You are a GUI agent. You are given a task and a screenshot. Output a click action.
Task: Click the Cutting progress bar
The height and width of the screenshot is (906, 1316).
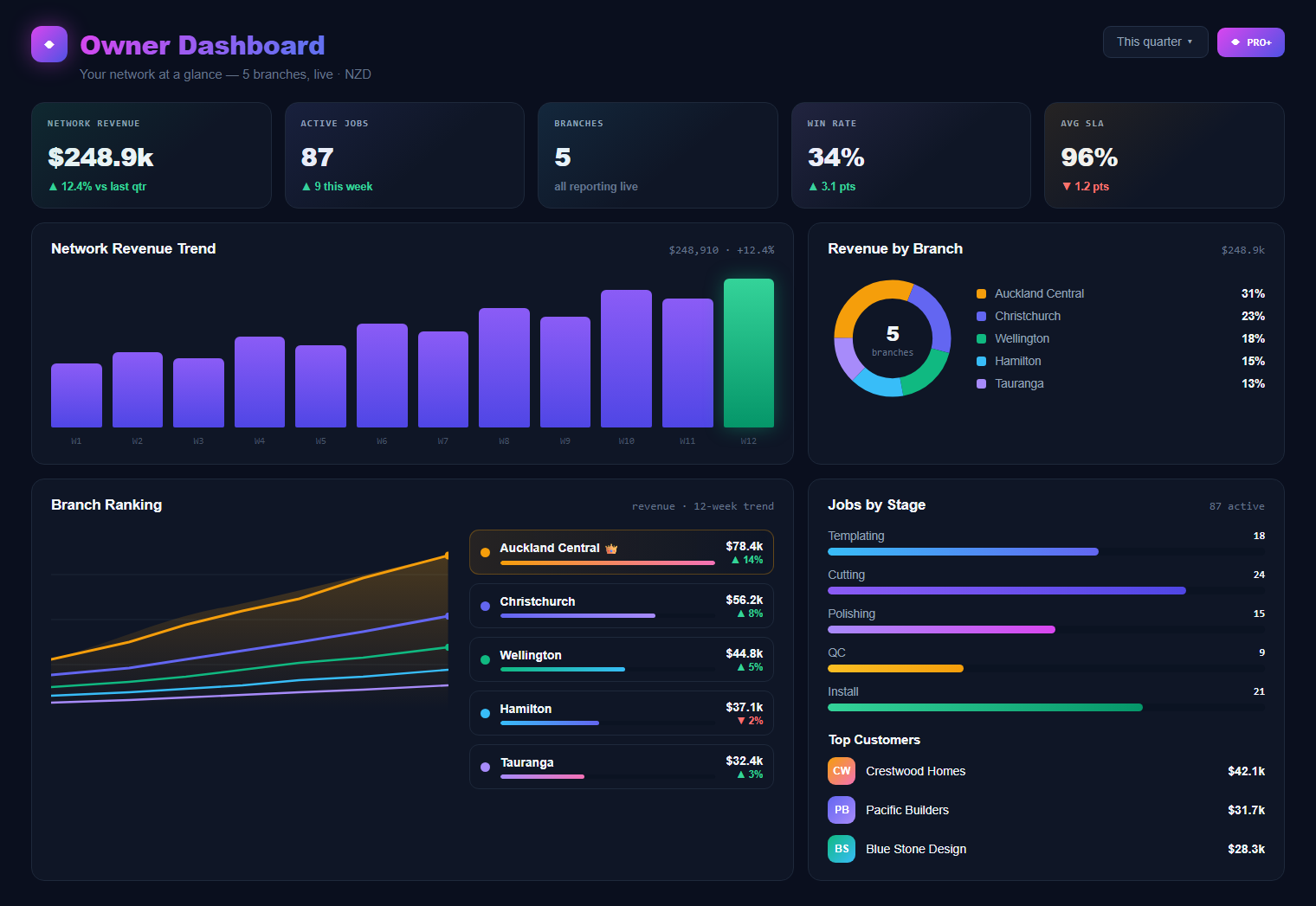(x=1046, y=590)
